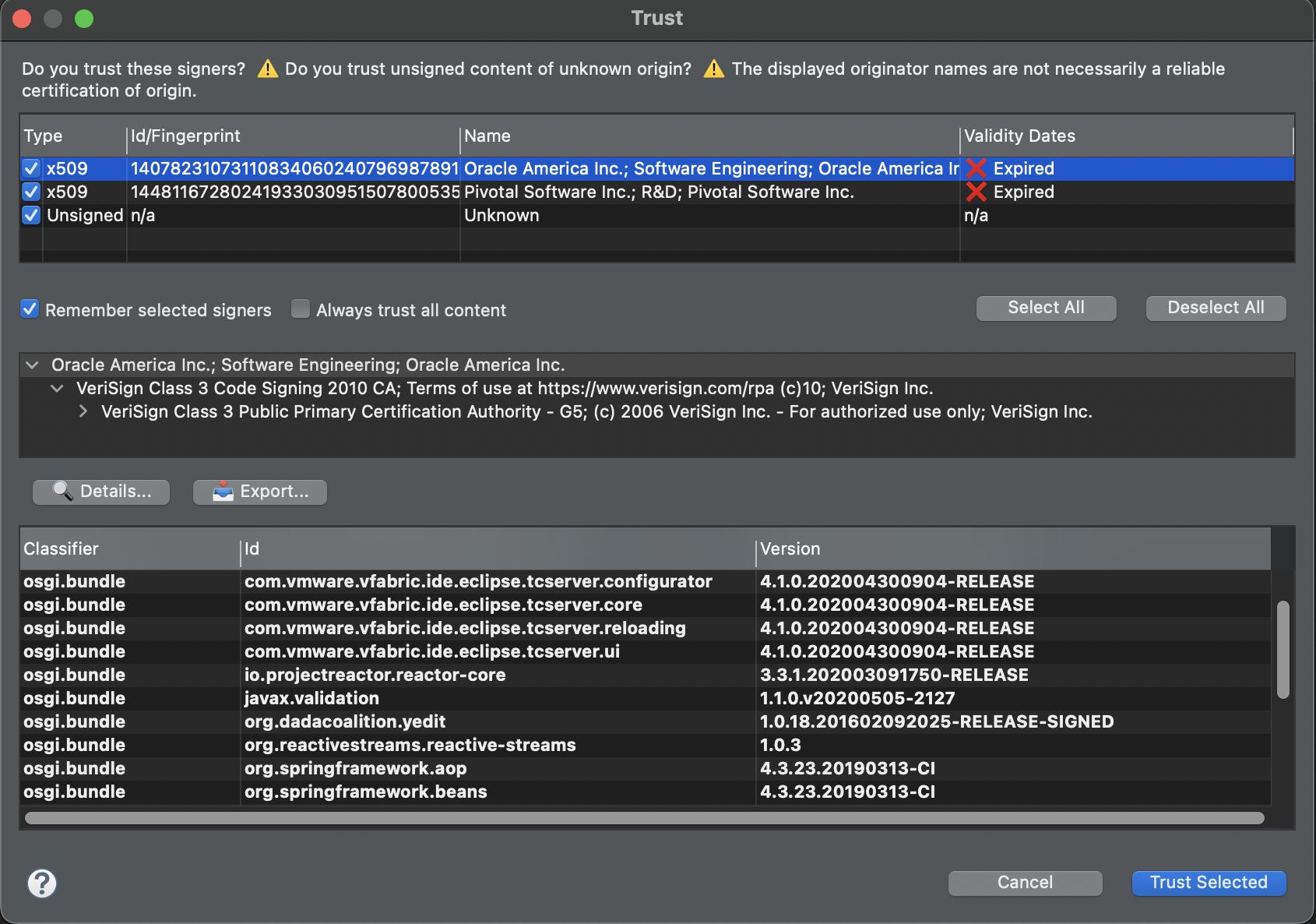The height and width of the screenshot is (924, 1316).
Task: Uncheck the Pivotal Software x509 signer checkbox
Action: (31, 192)
